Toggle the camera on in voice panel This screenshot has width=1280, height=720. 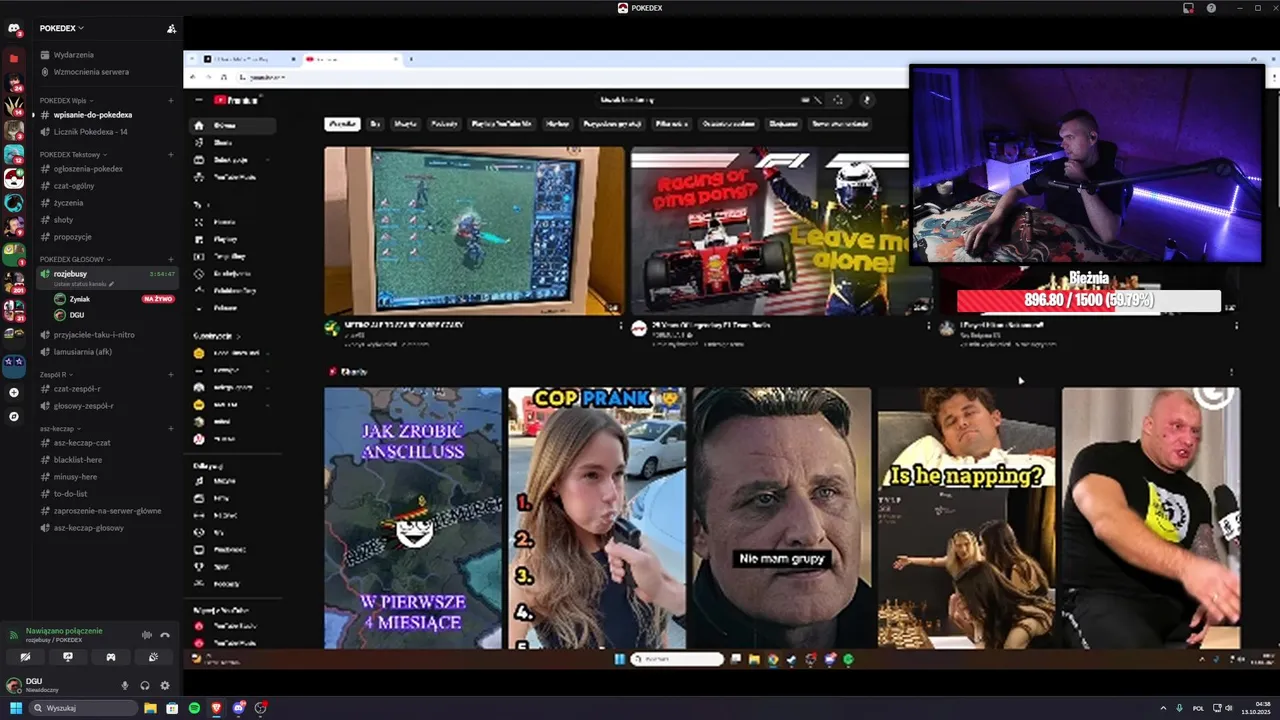pyautogui.click(x=25, y=657)
